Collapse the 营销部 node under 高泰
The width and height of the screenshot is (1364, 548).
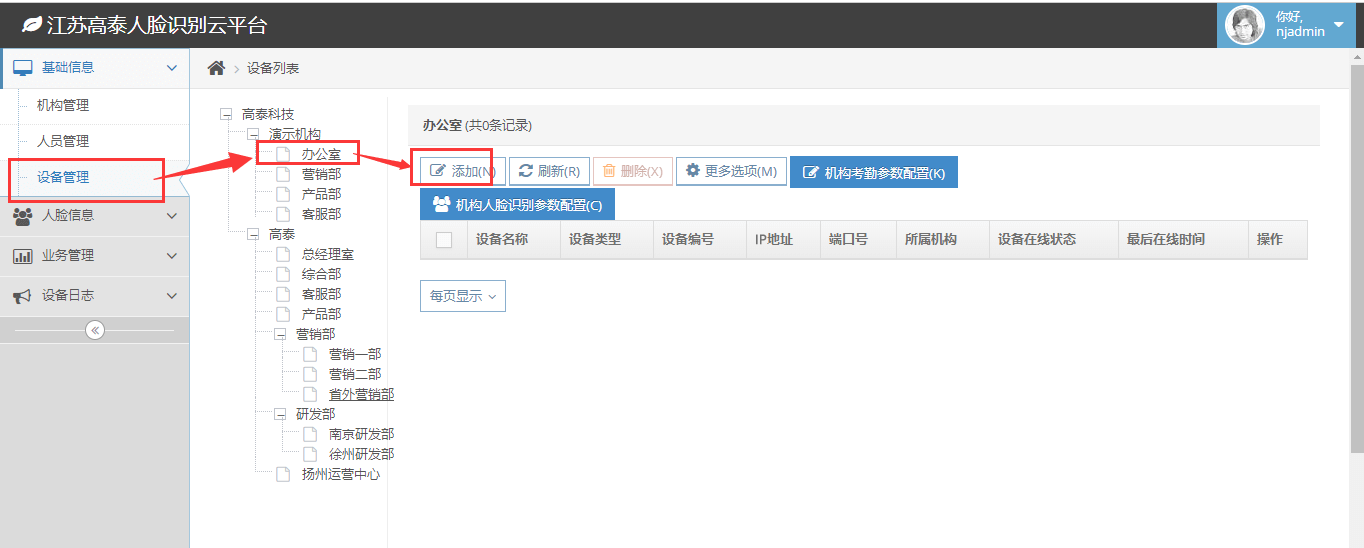coord(280,335)
